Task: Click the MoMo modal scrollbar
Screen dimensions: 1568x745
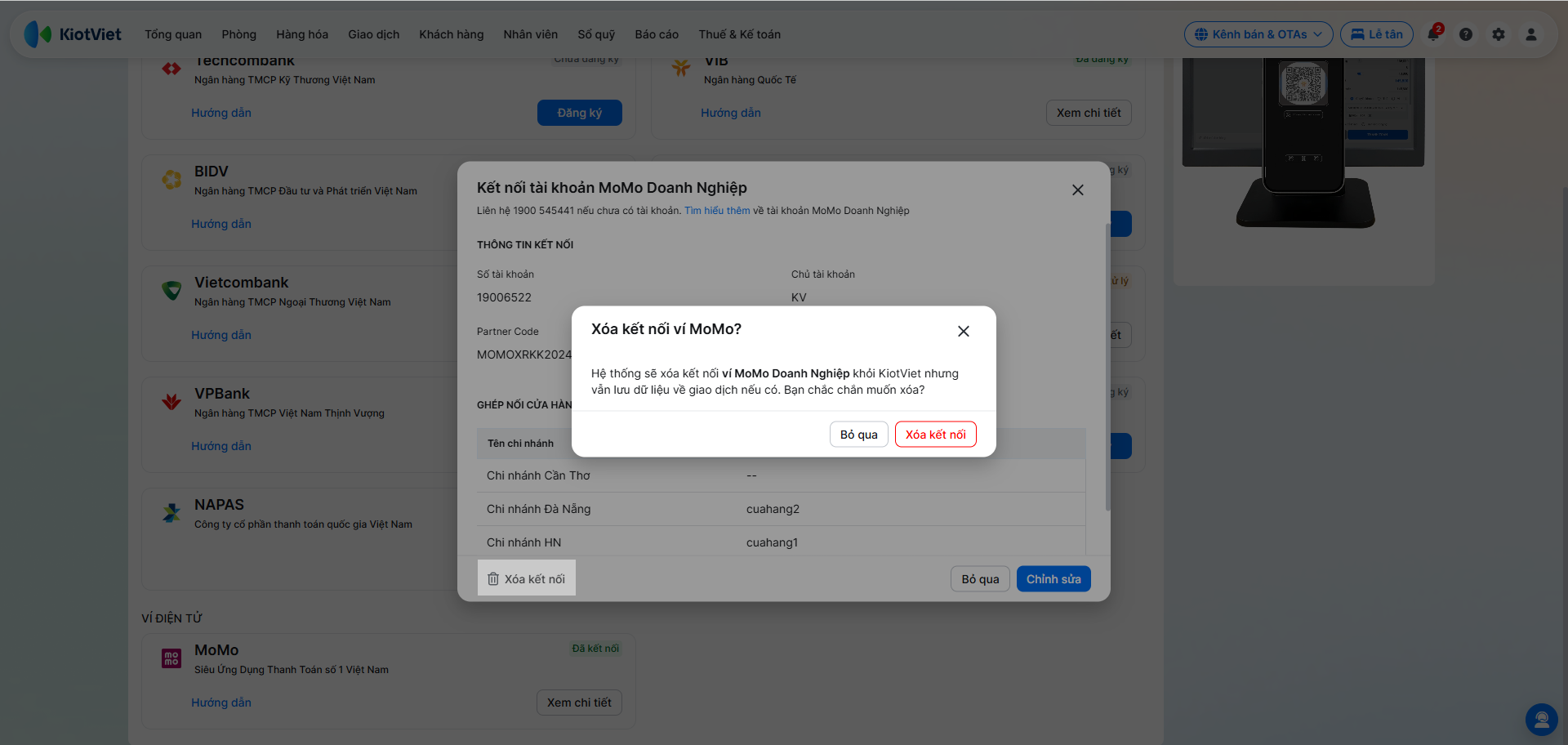Action: click(x=1107, y=368)
